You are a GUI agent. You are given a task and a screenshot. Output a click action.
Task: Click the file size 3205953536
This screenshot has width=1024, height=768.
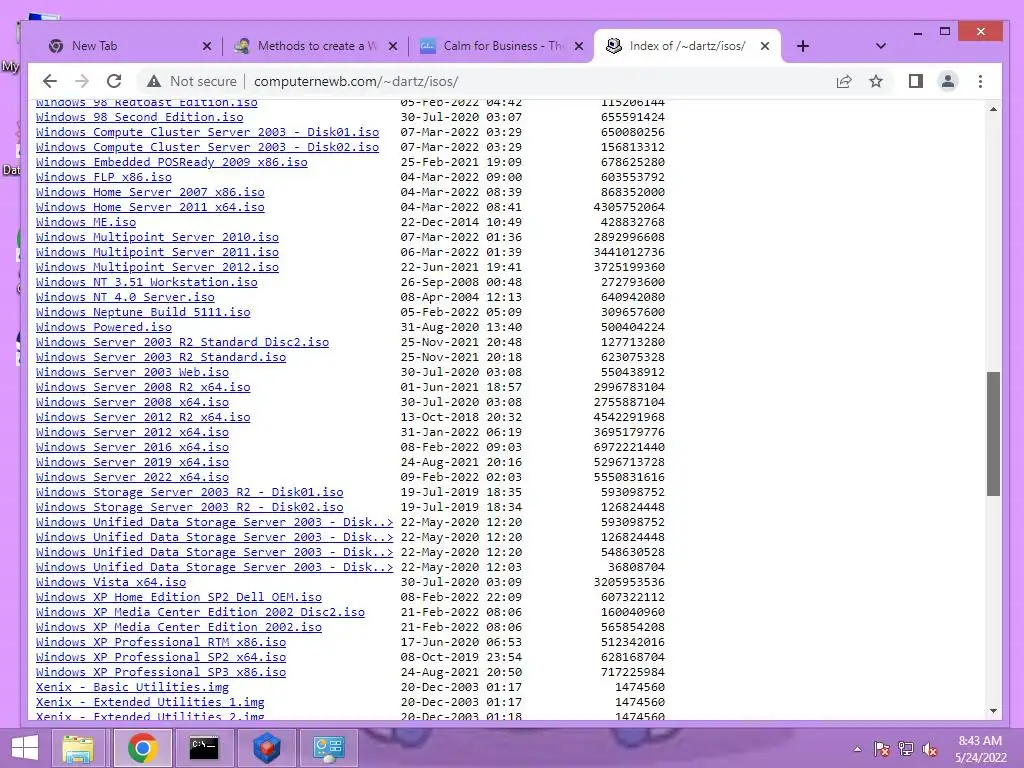[x=630, y=583]
